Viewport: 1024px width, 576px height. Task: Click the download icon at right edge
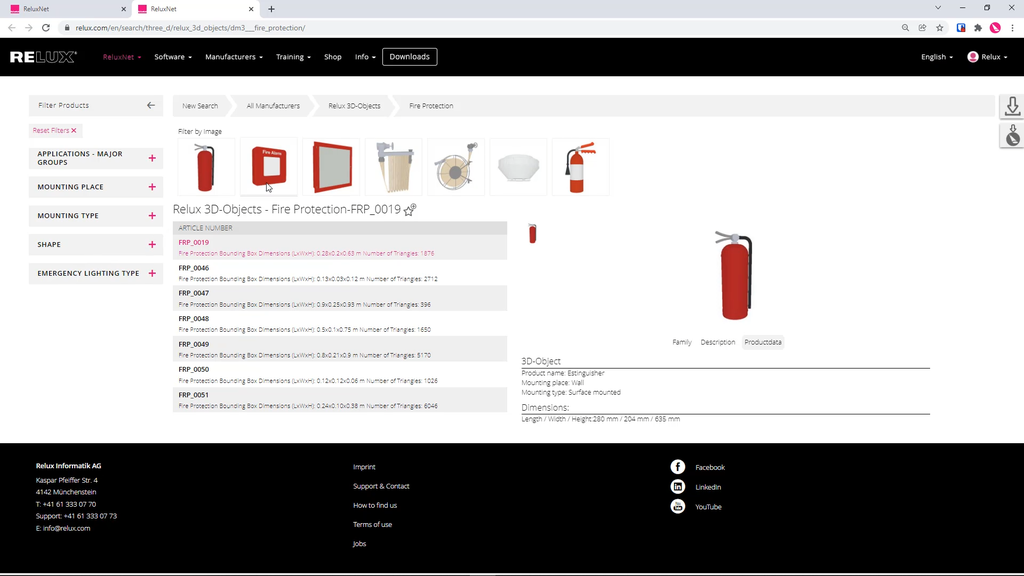[x=1012, y=106]
